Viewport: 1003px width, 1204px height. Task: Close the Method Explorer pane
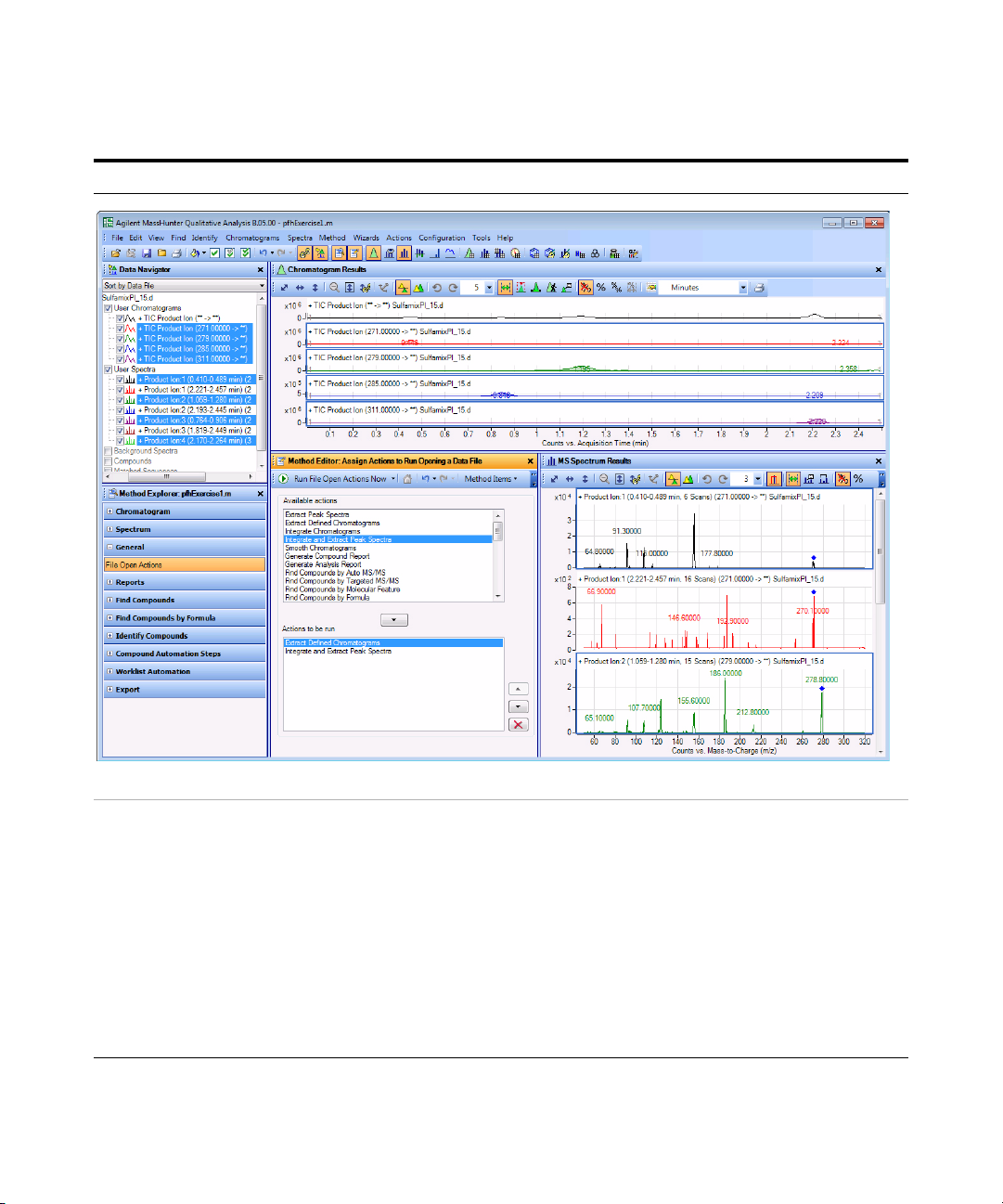261,494
